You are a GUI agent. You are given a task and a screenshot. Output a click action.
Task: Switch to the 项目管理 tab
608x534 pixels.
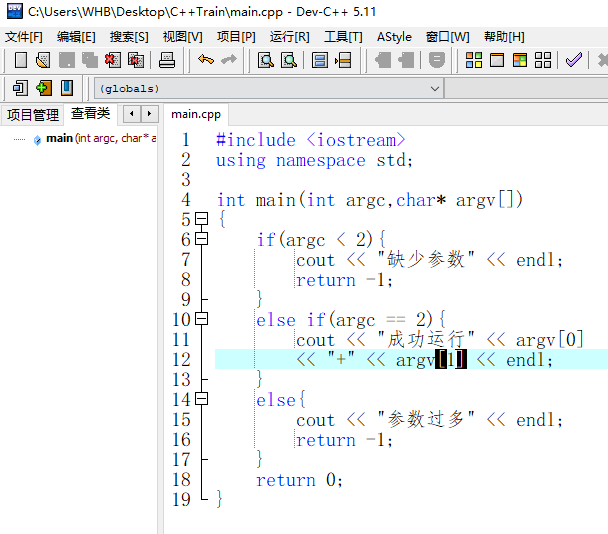click(33, 115)
